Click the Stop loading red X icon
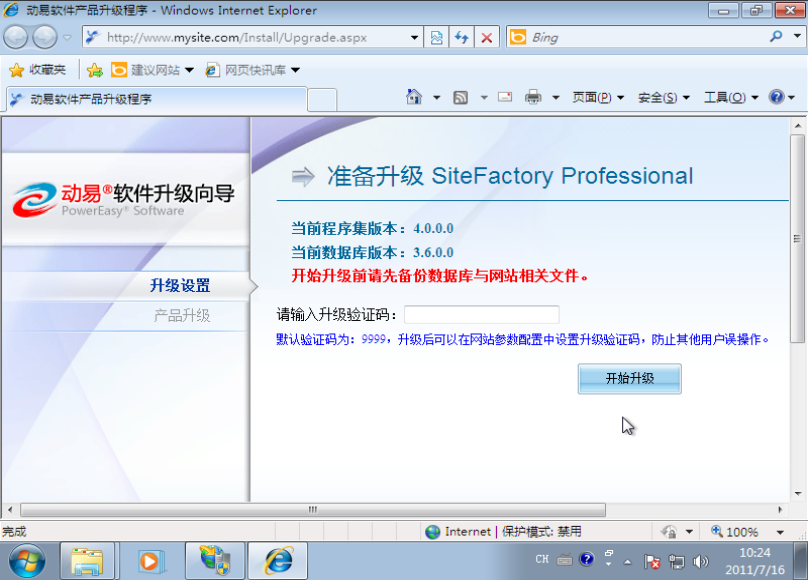The image size is (808, 580). (486, 37)
